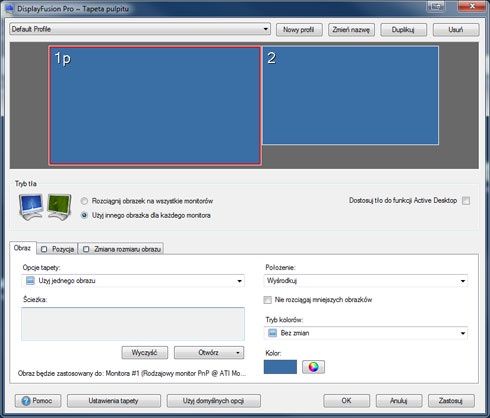Click the Wyczyść button
The width and height of the screenshot is (490, 418).
tap(145, 353)
